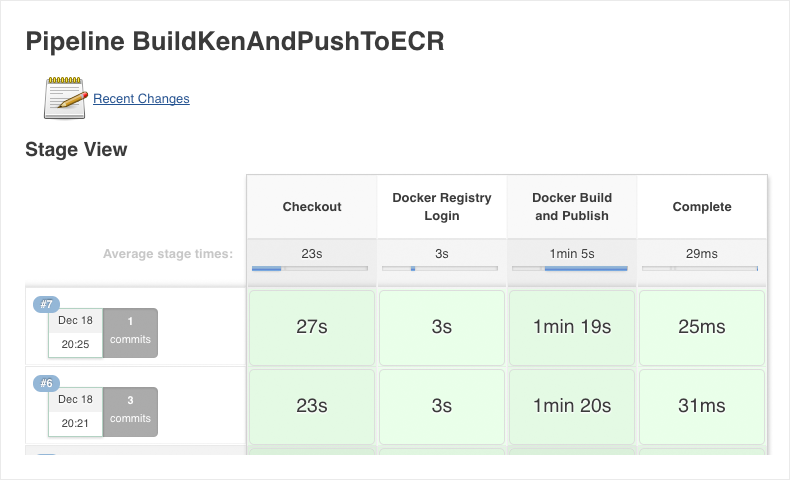Click the Dec 18 20:25 build date box
The height and width of the screenshot is (480, 790).
click(76, 333)
